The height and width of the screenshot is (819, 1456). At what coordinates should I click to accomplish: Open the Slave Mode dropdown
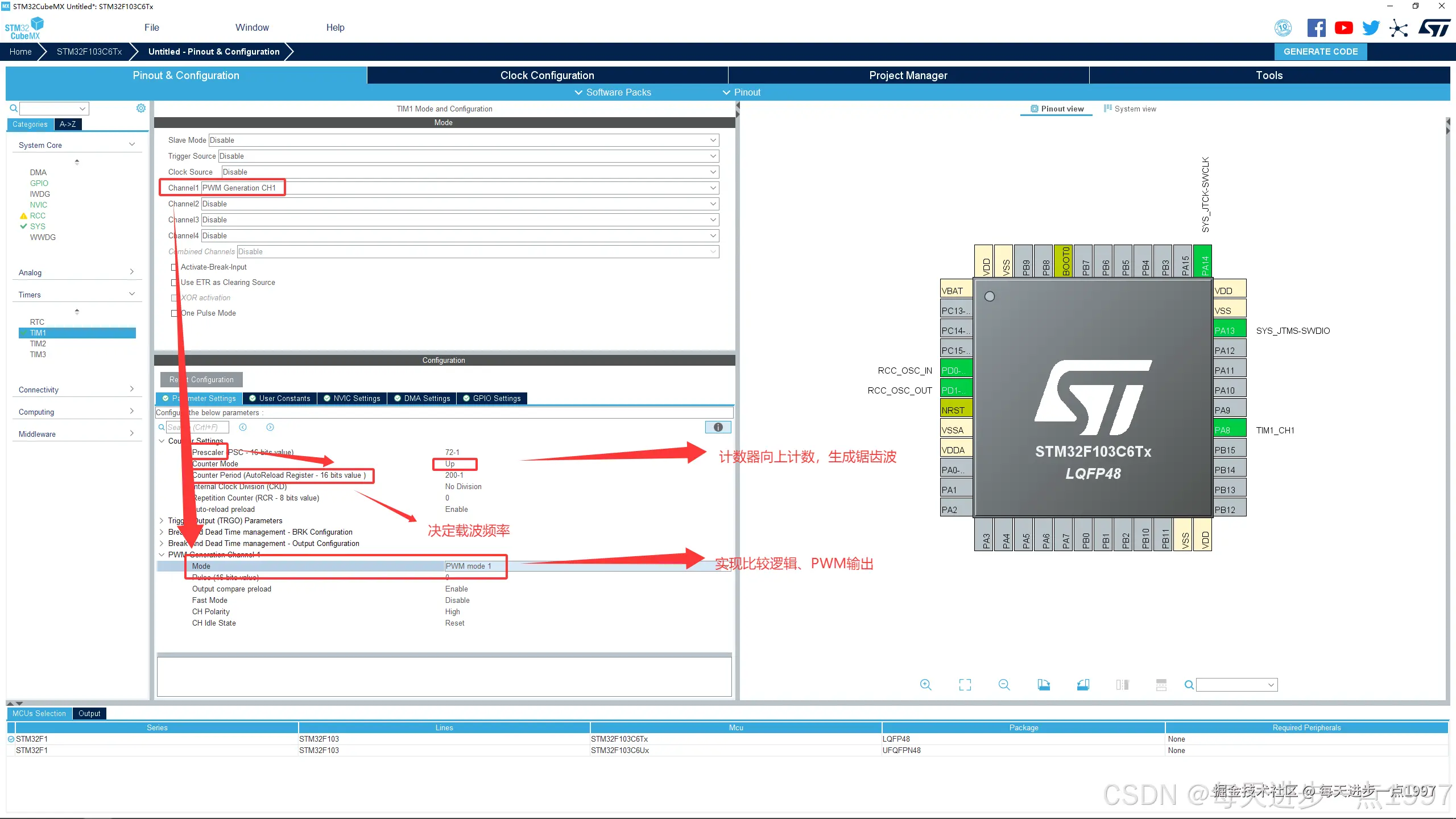pyautogui.click(x=464, y=140)
